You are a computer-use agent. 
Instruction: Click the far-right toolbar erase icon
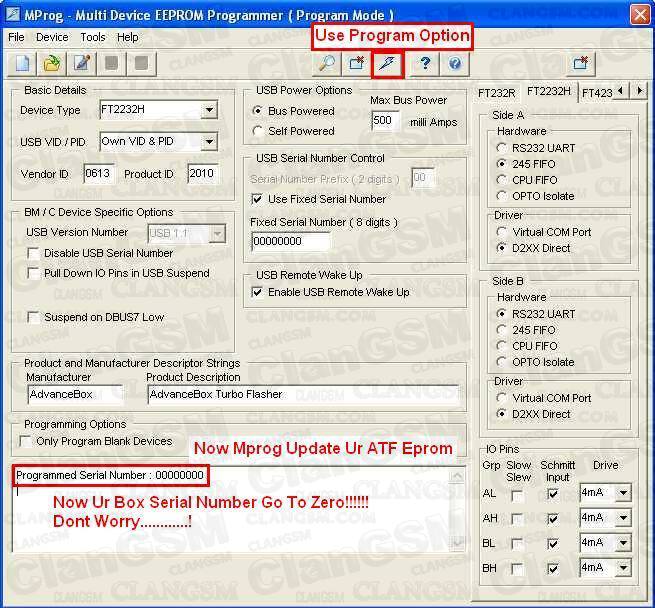(x=581, y=64)
